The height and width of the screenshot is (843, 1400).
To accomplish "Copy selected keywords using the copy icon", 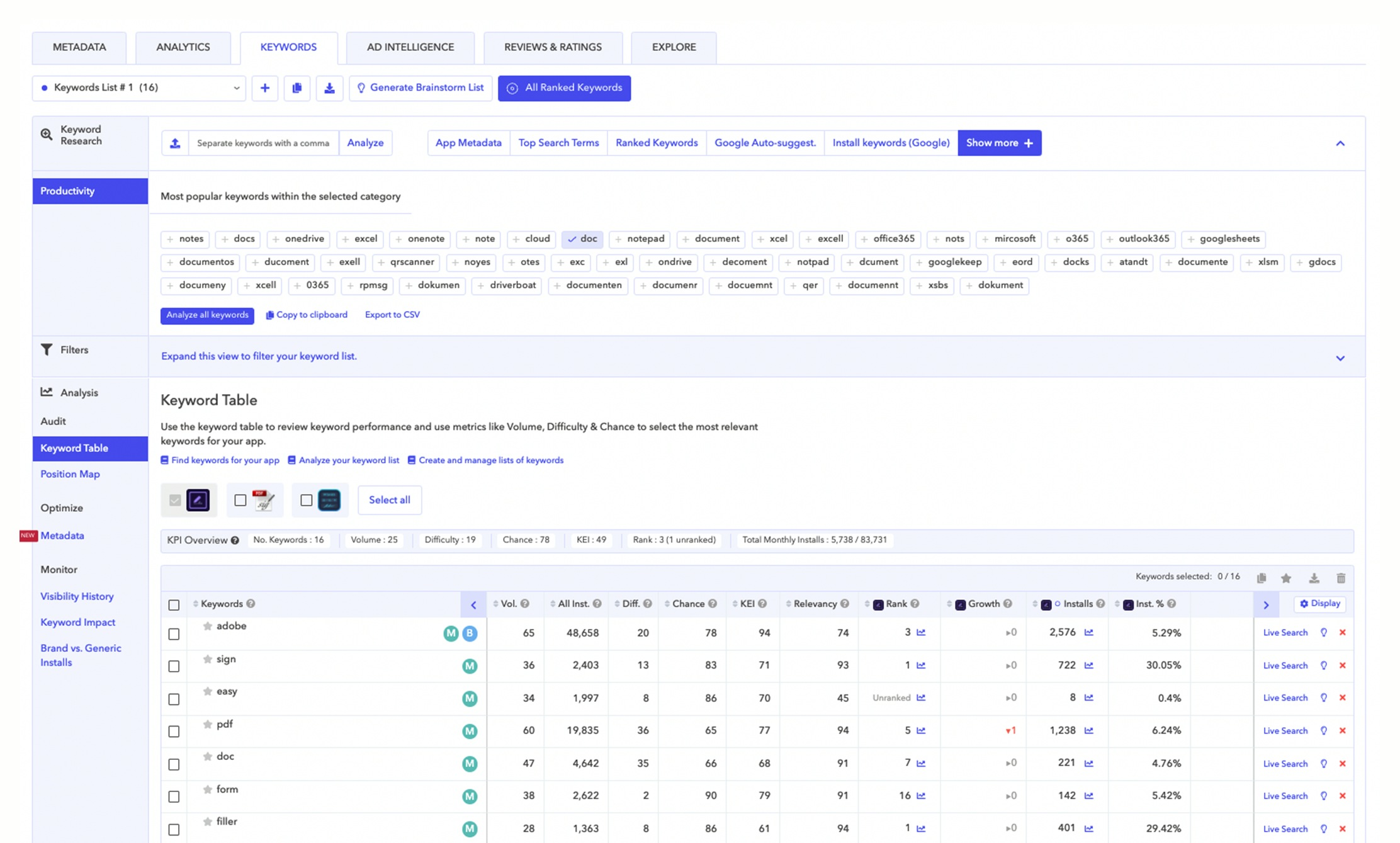I will (x=1262, y=577).
